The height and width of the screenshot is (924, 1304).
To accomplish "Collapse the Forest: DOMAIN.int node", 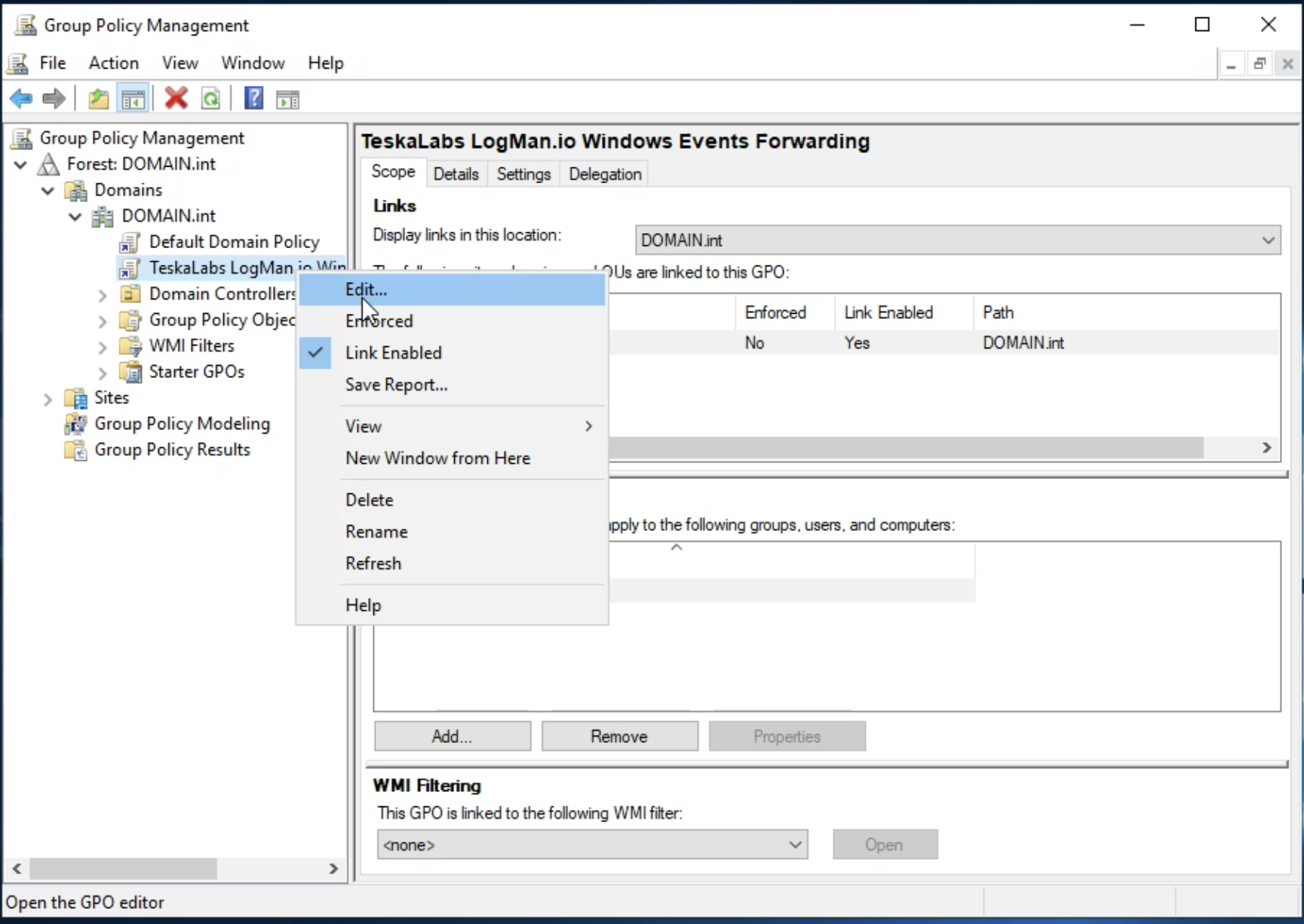I will coord(20,164).
